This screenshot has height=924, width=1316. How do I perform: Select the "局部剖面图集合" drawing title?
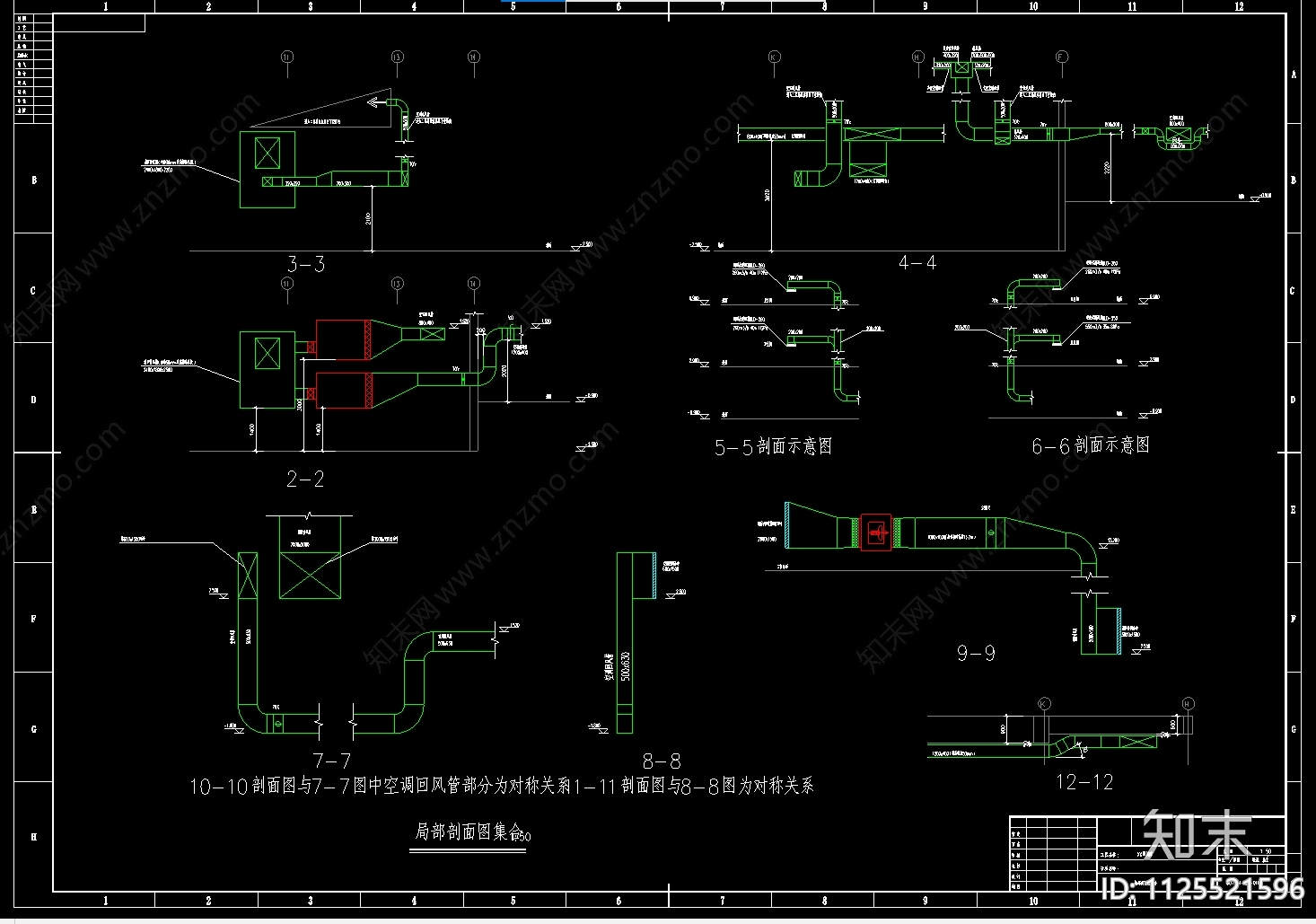(469, 832)
